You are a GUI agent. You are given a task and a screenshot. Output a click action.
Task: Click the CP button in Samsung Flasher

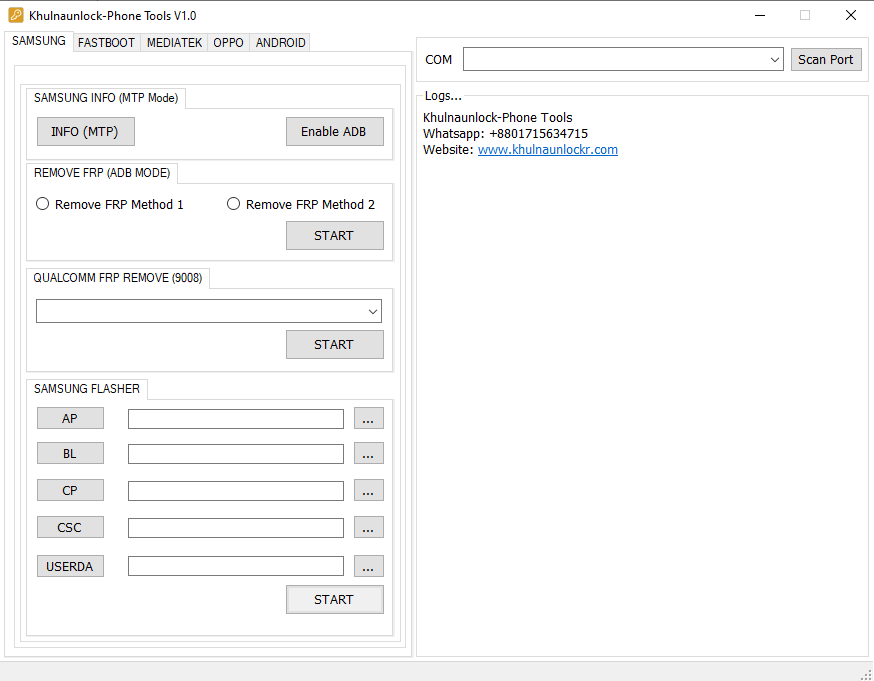pos(70,490)
